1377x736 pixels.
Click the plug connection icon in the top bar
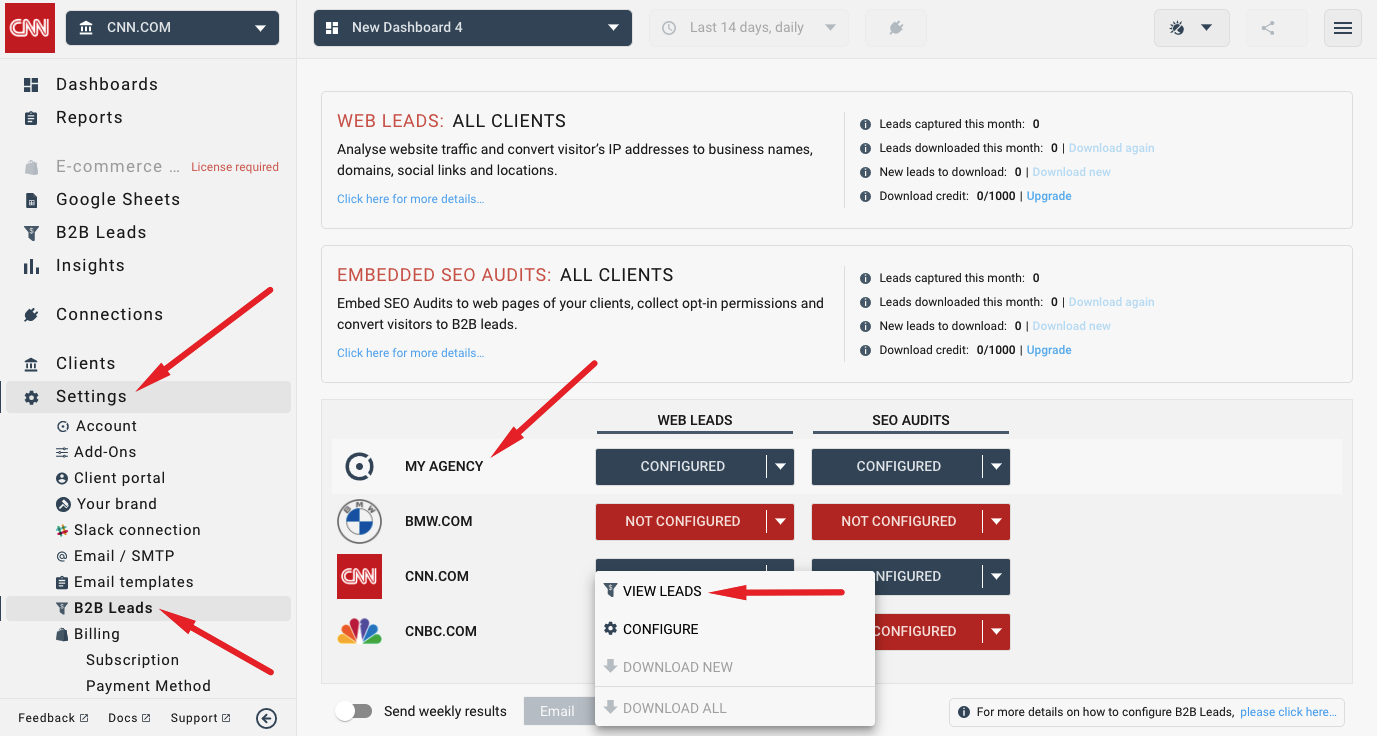(x=896, y=28)
